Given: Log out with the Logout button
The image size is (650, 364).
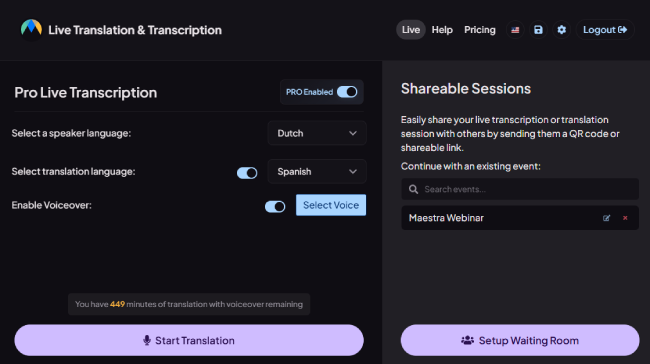Looking at the screenshot, I should 605,30.
